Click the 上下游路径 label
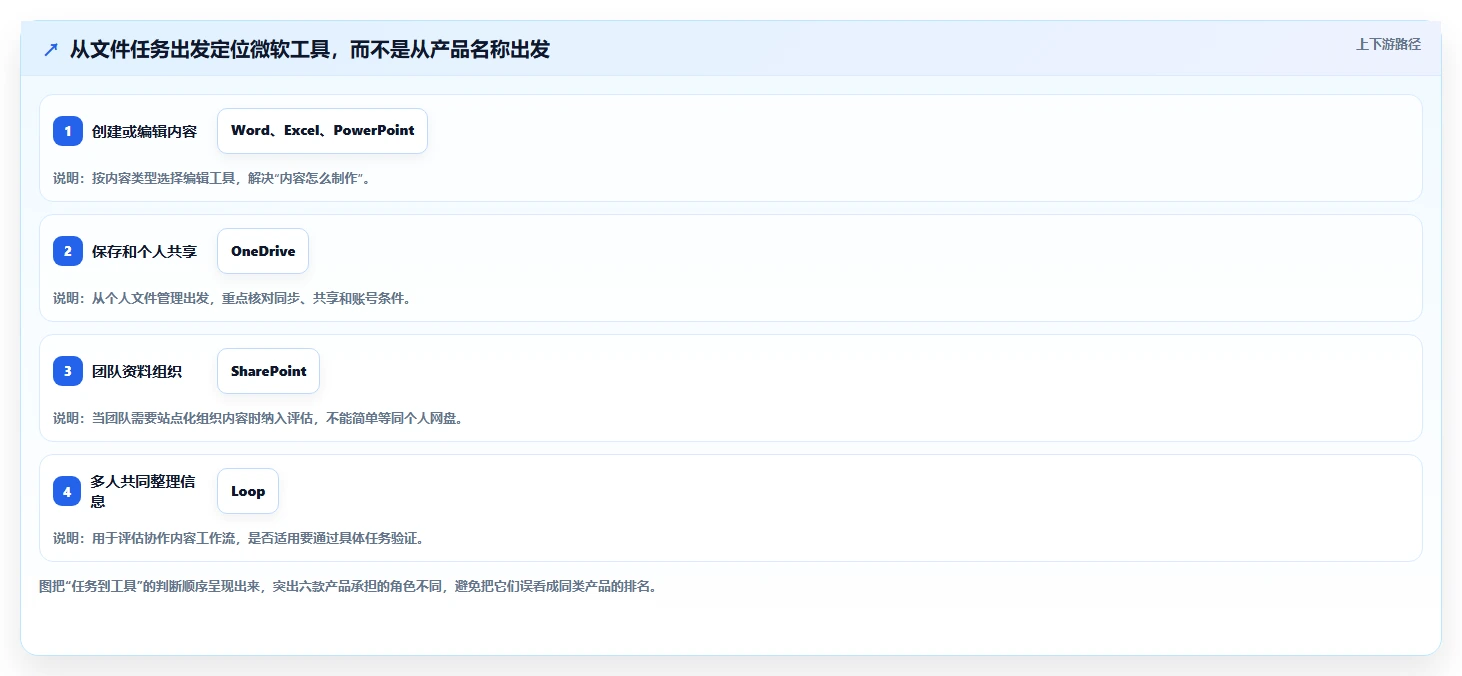1462x676 pixels. click(x=1388, y=44)
